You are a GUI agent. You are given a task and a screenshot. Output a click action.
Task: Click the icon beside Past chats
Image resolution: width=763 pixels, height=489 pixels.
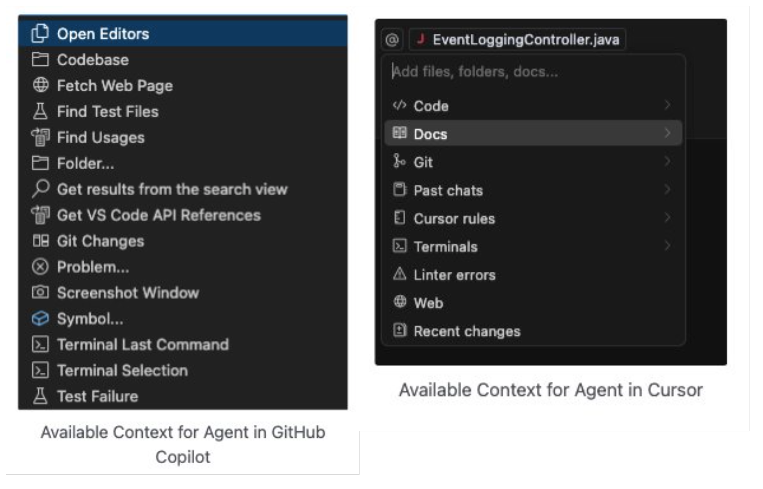point(400,189)
